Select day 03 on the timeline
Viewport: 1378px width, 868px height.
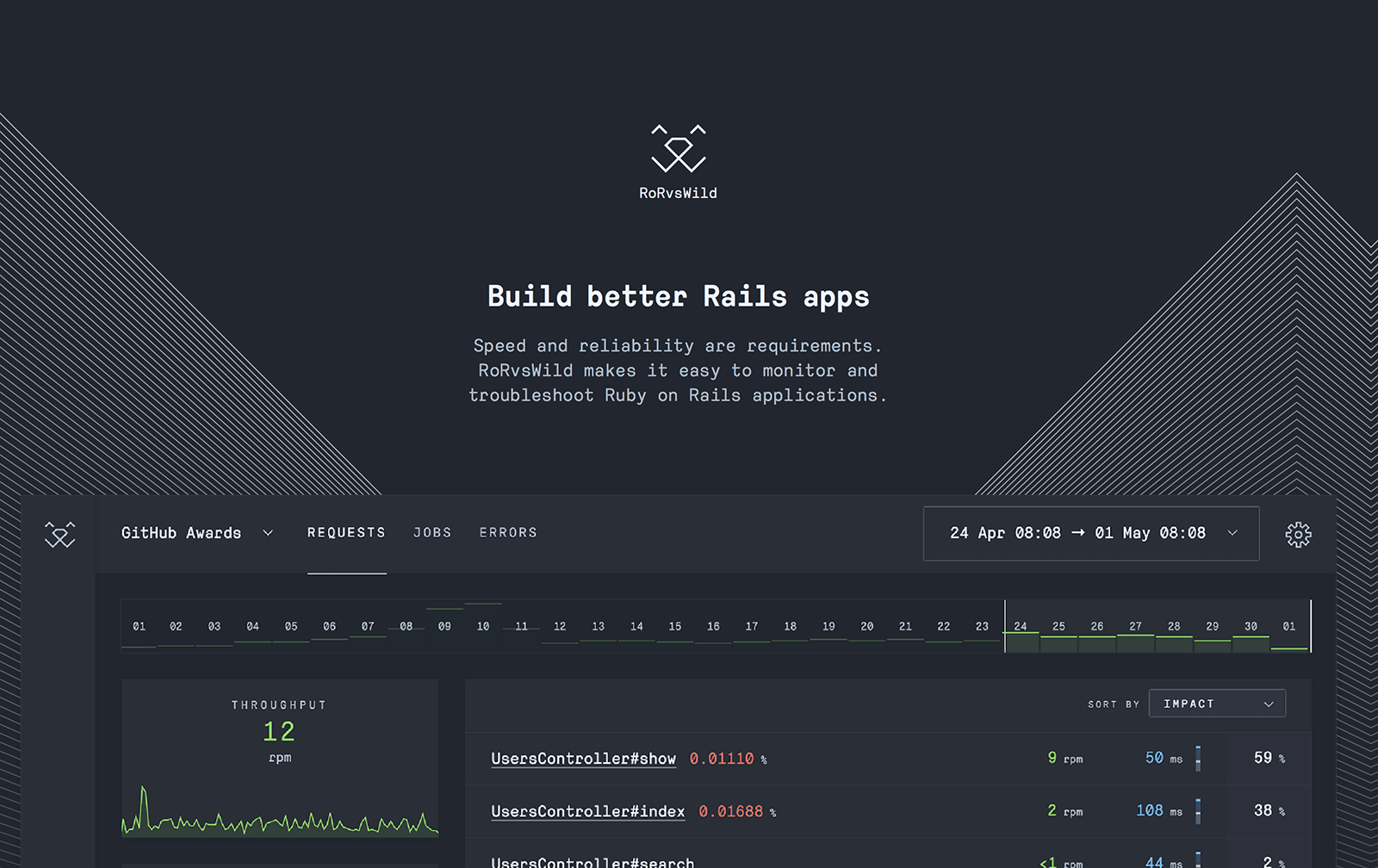coord(214,626)
